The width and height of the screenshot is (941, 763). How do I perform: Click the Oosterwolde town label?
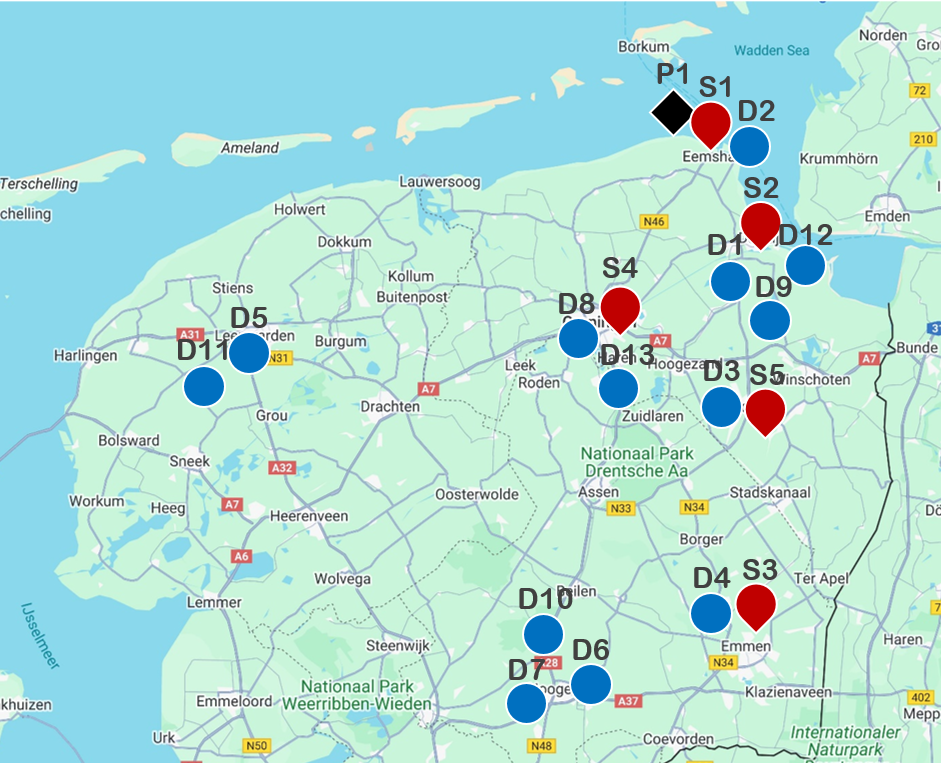pos(477,495)
